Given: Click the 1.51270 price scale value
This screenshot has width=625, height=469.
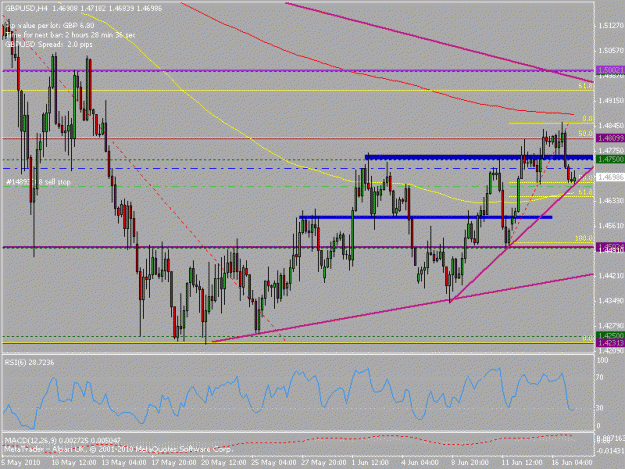Looking at the screenshot, I should (611, 26).
